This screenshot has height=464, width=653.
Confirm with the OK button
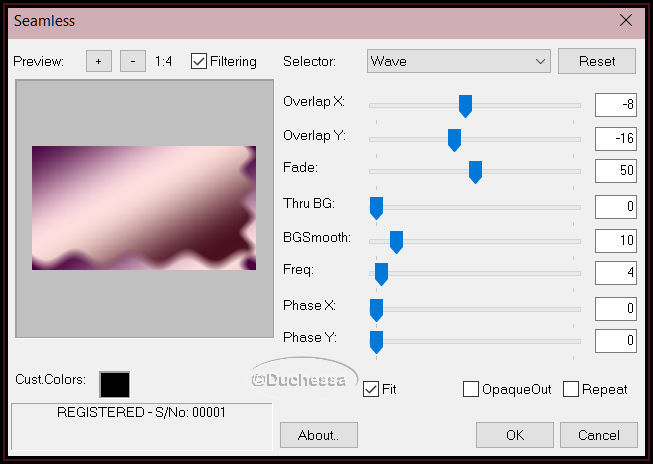(x=515, y=435)
